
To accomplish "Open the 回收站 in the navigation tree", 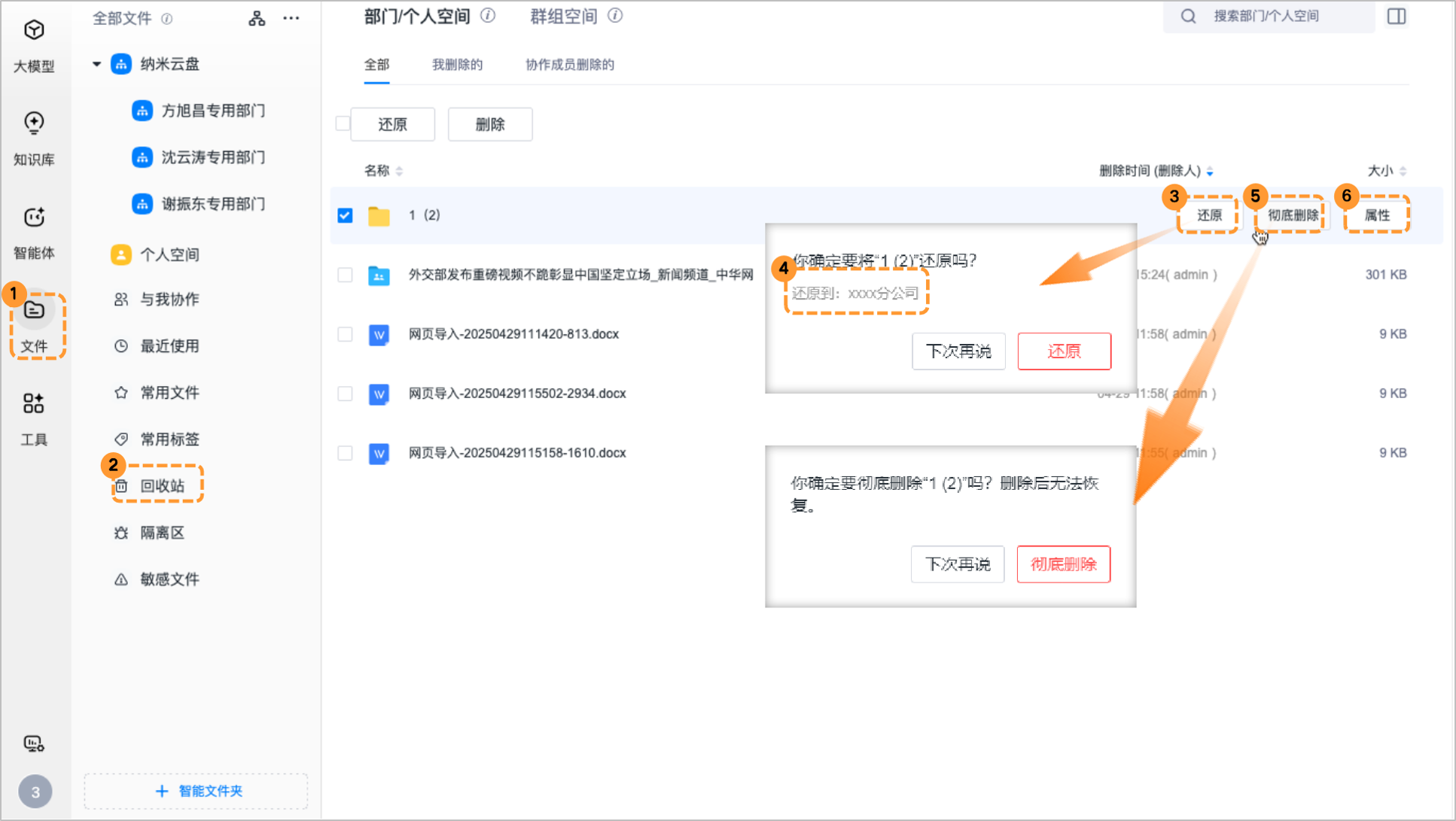I will click(x=161, y=485).
